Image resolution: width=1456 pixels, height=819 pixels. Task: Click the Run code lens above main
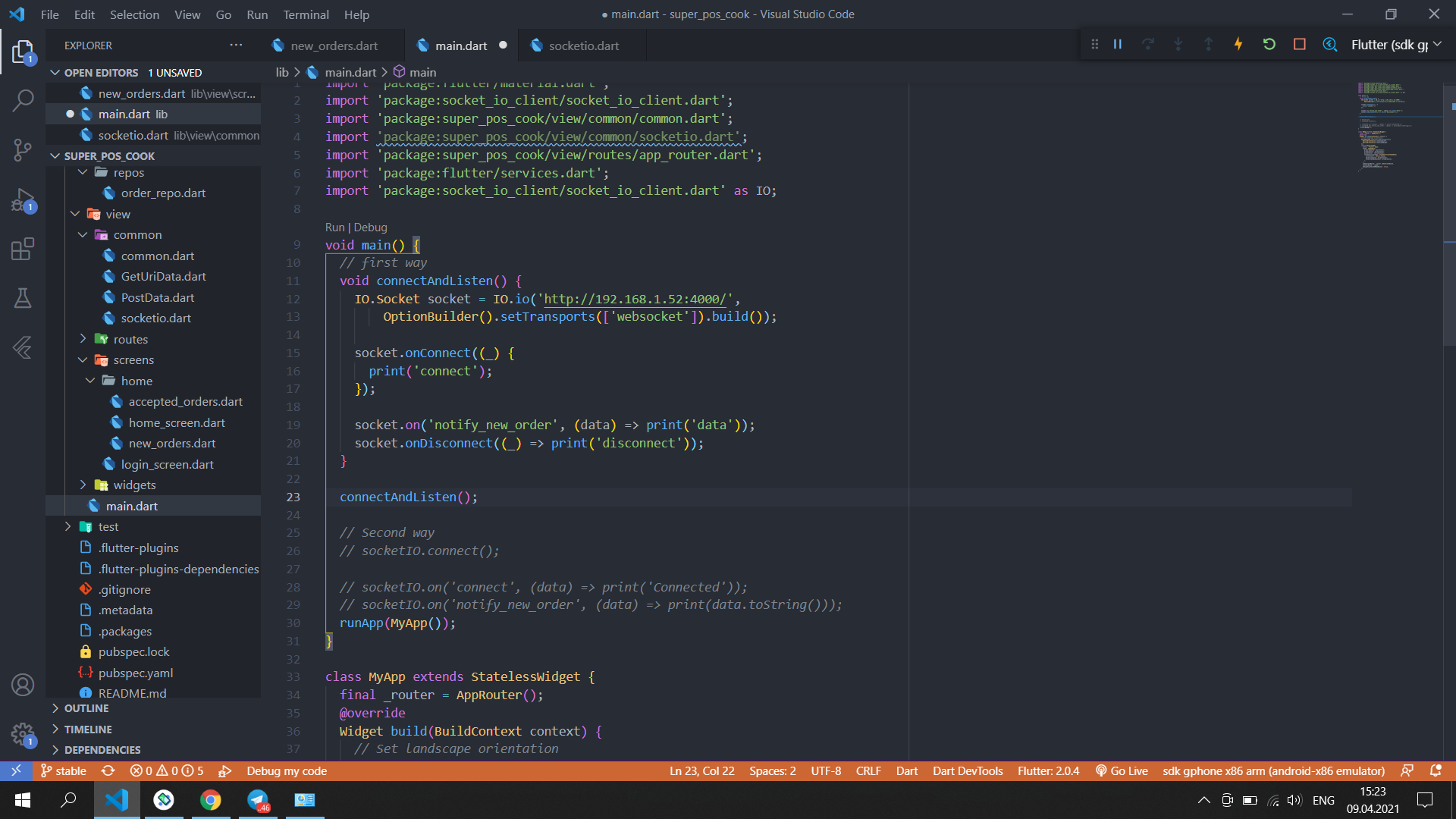coord(334,227)
